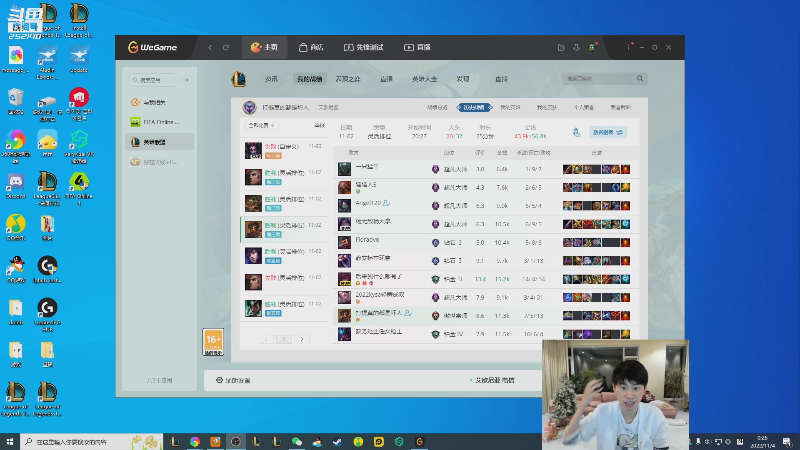Open the notification center in system tray

coord(788,442)
